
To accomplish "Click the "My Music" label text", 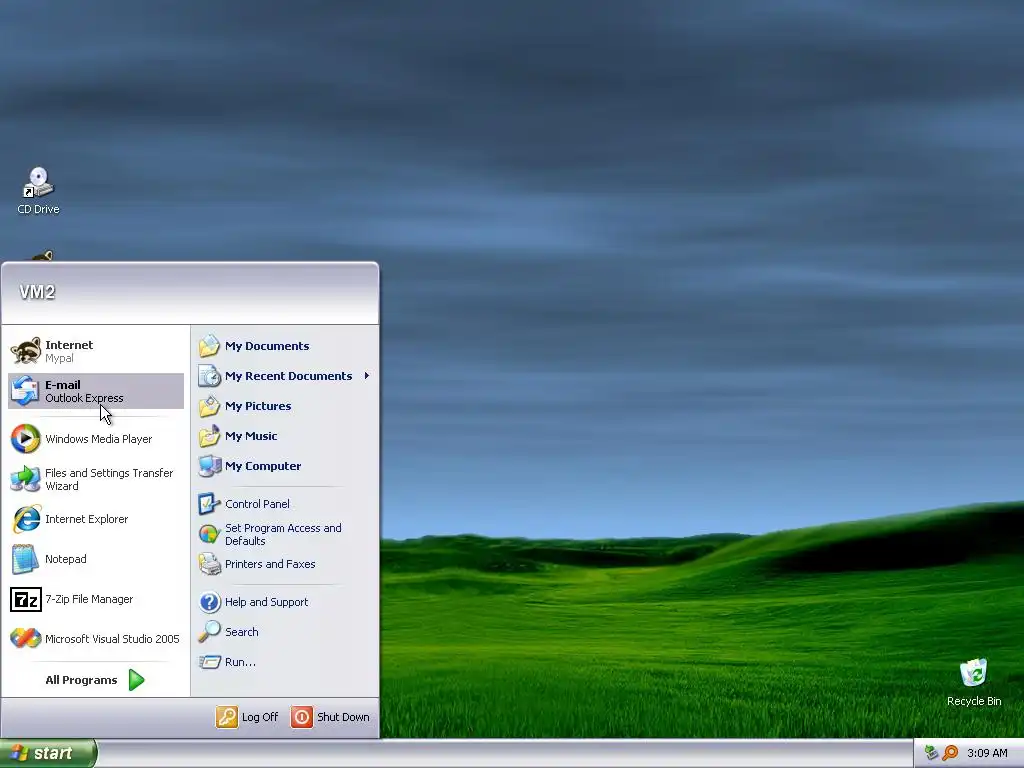I will 251,436.
